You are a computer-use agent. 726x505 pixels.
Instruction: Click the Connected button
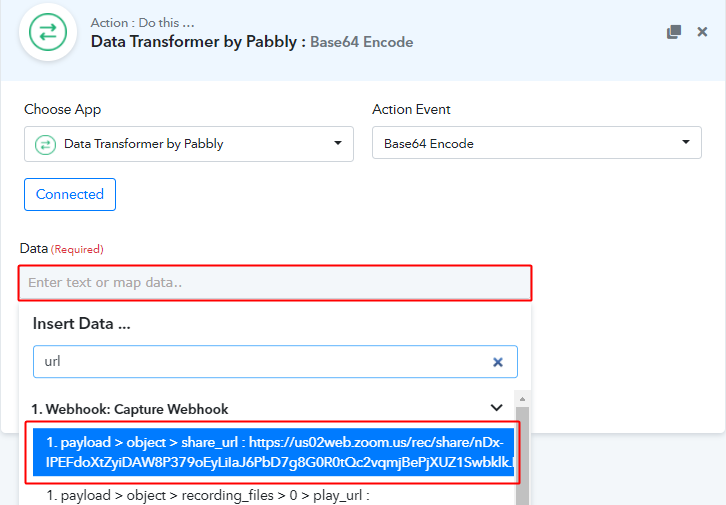click(x=70, y=194)
